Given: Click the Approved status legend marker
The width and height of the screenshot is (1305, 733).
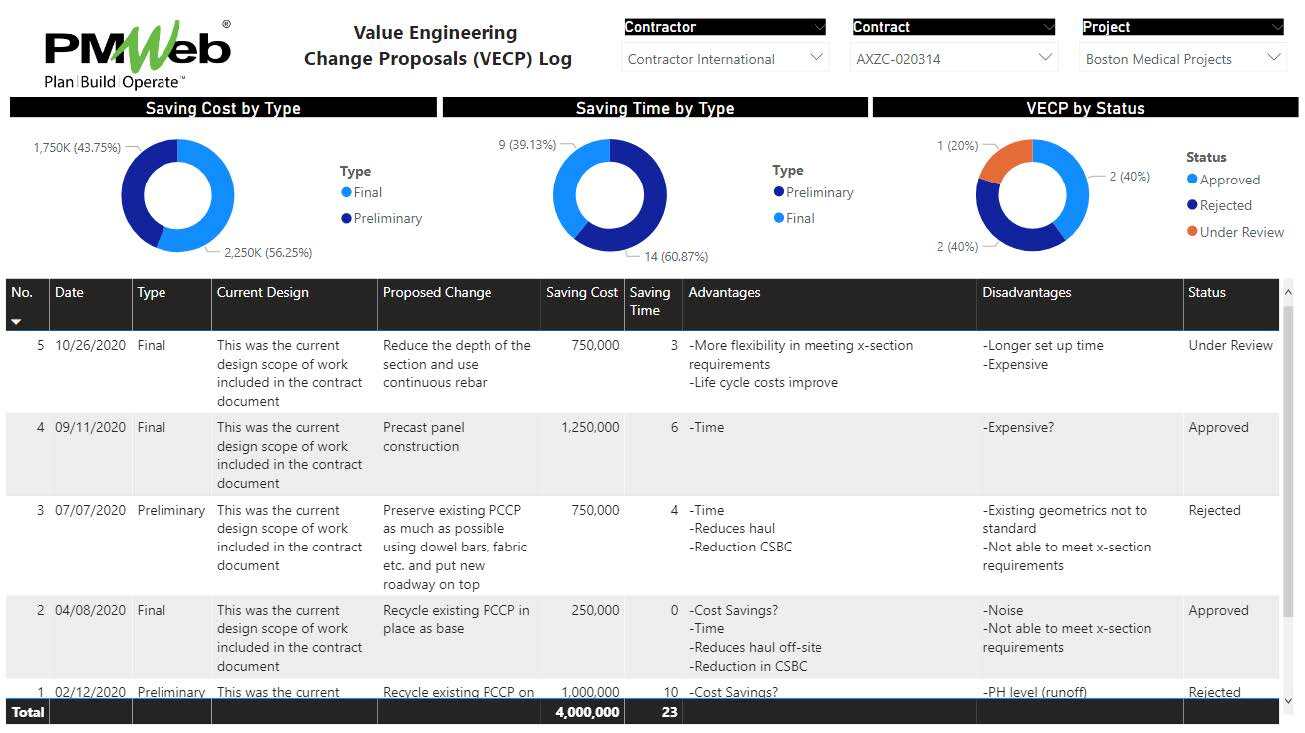Looking at the screenshot, I should 1192,180.
